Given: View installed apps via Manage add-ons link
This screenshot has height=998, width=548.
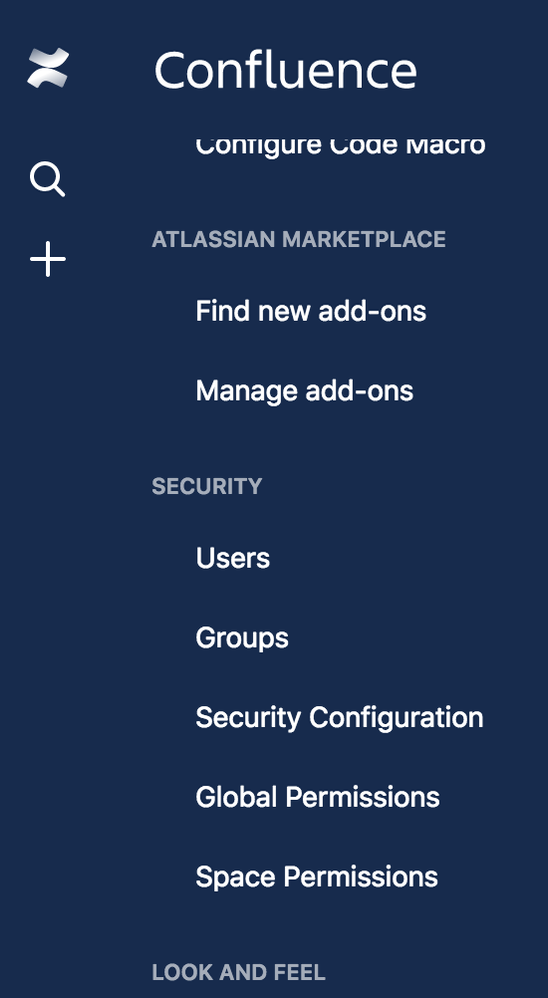Looking at the screenshot, I should 304,391.
